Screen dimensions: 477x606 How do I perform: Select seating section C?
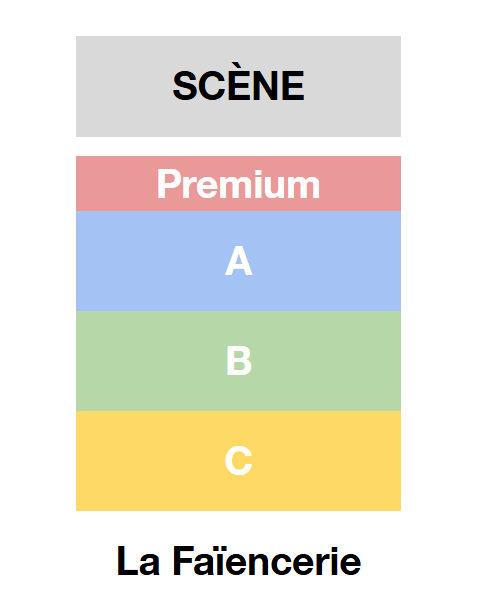point(238,461)
